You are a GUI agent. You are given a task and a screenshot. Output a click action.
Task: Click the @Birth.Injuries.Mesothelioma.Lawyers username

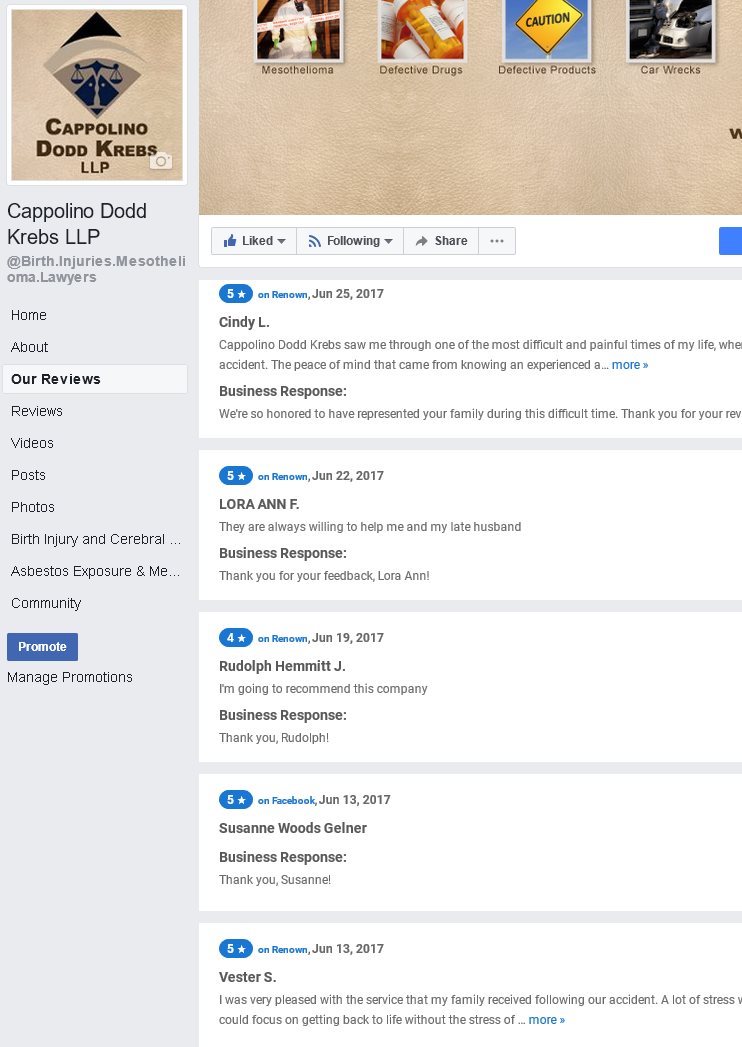point(96,269)
